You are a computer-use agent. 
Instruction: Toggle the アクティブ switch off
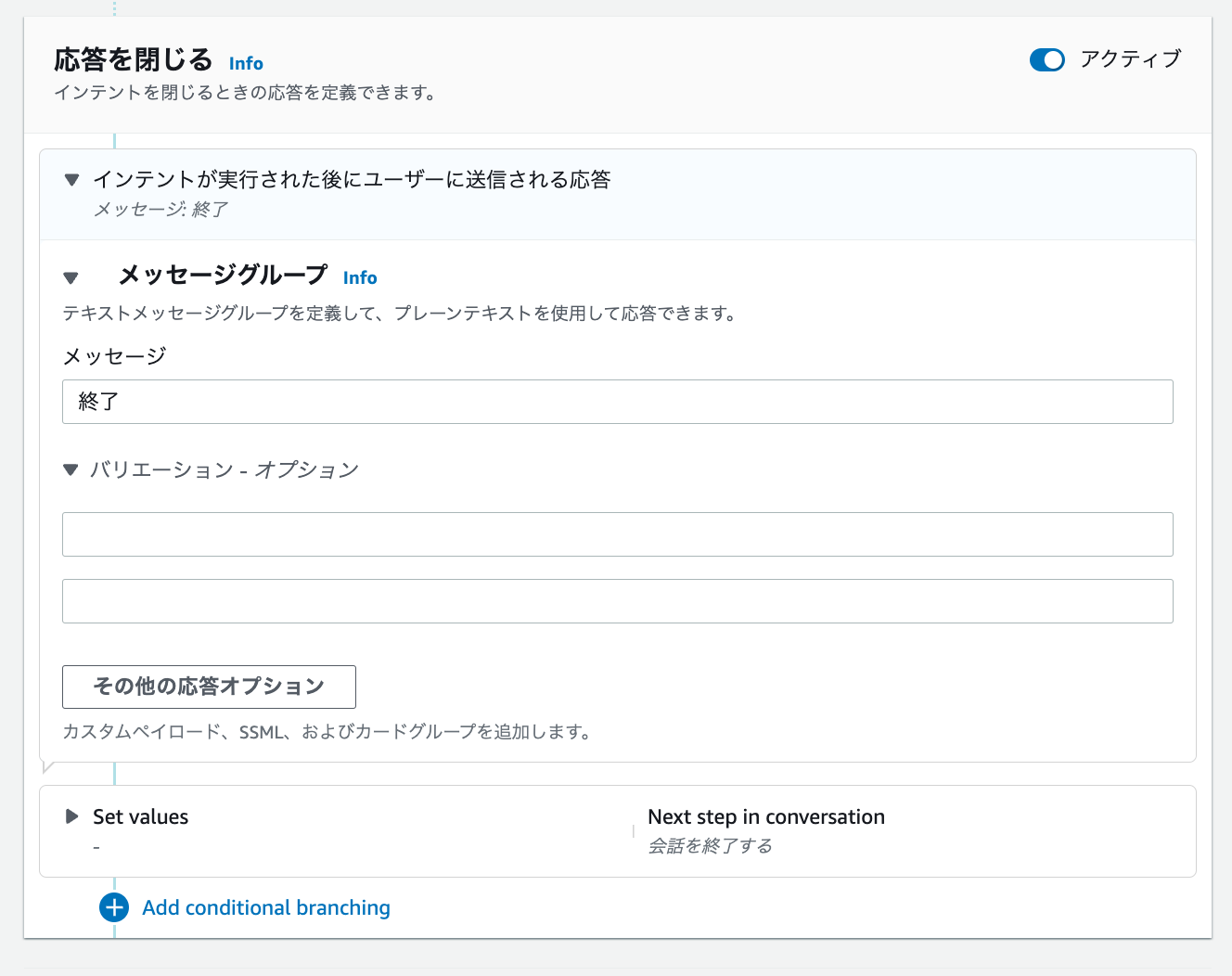[1046, 60]
